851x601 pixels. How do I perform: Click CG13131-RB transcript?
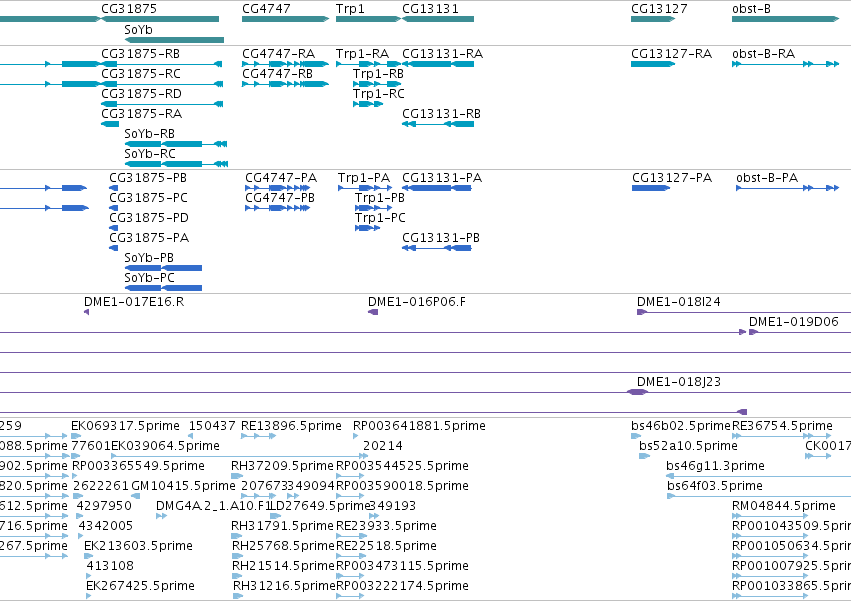[x=438, y=124]
